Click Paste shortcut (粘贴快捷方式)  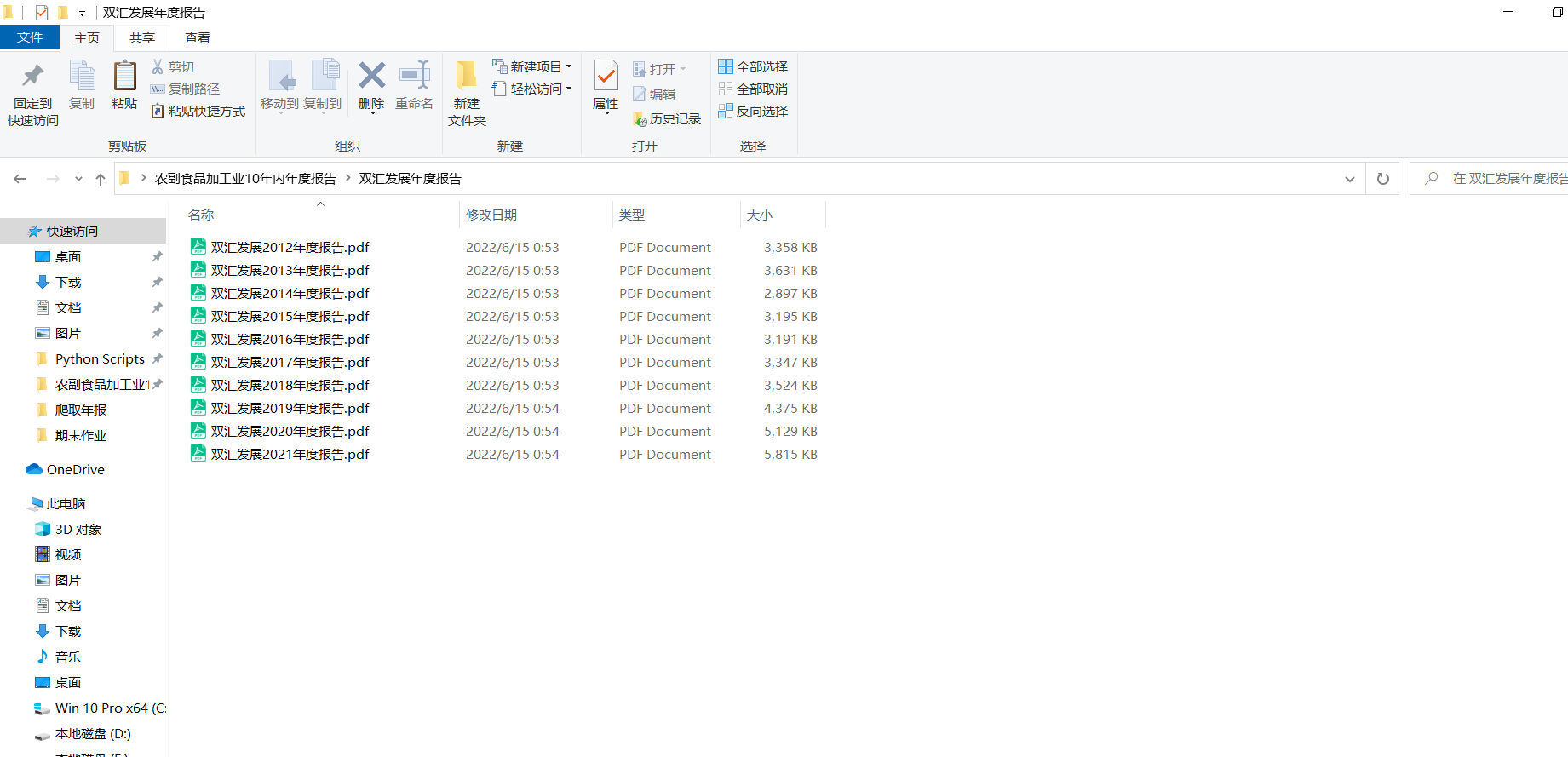198,111
